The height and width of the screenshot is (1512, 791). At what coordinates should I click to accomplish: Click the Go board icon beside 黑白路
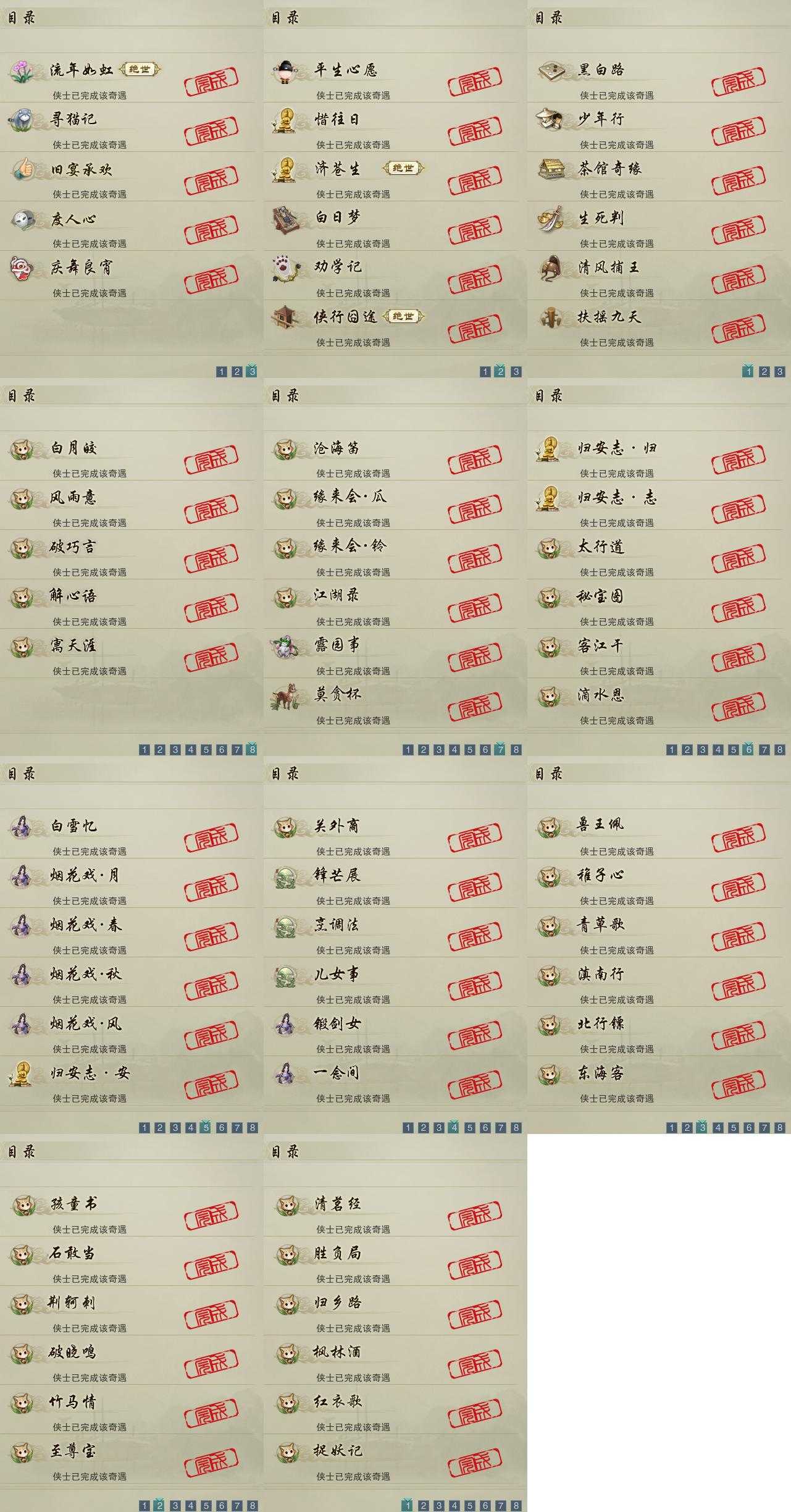click(550, 70)
